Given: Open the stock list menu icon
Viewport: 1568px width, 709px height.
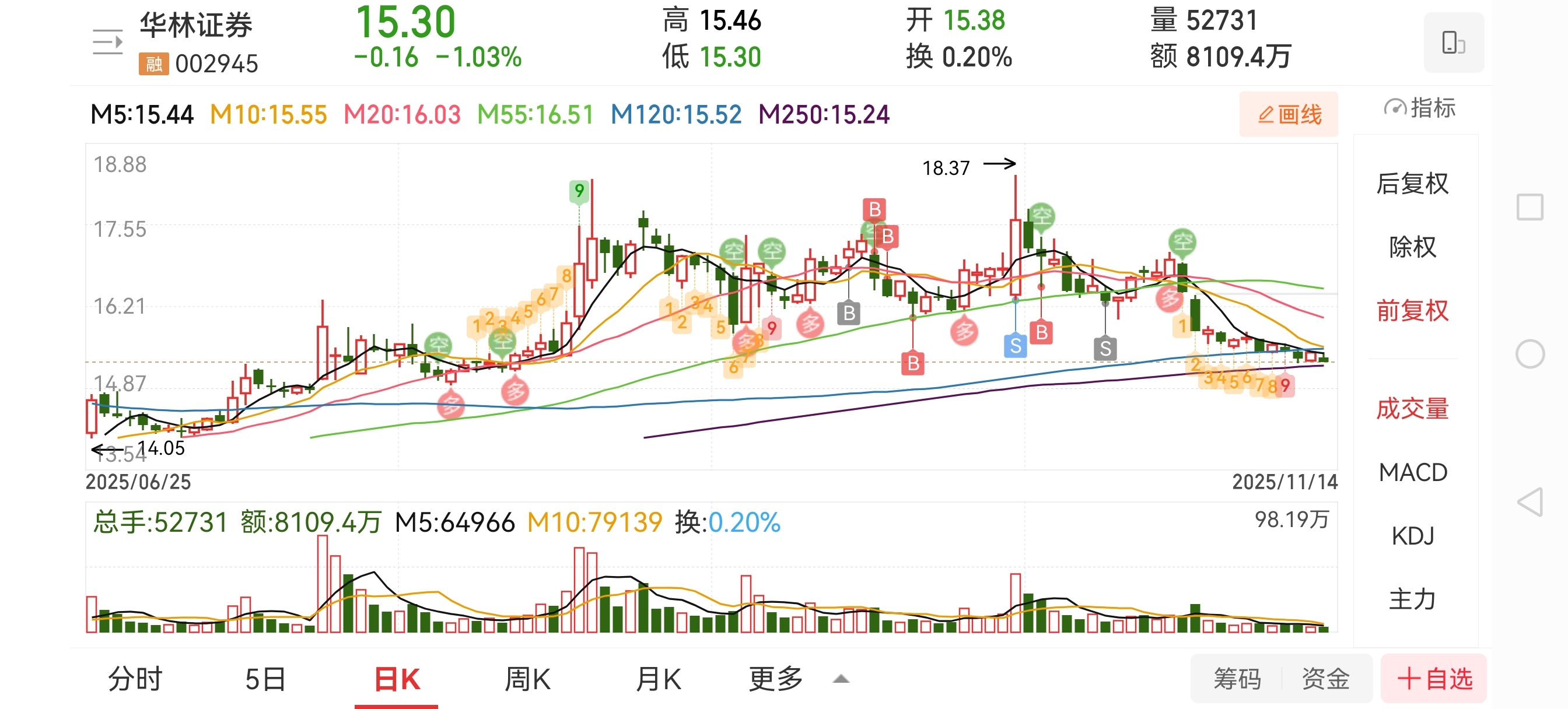Looking at the screenshot, I should pyautogui.click(x=108, y=42).
